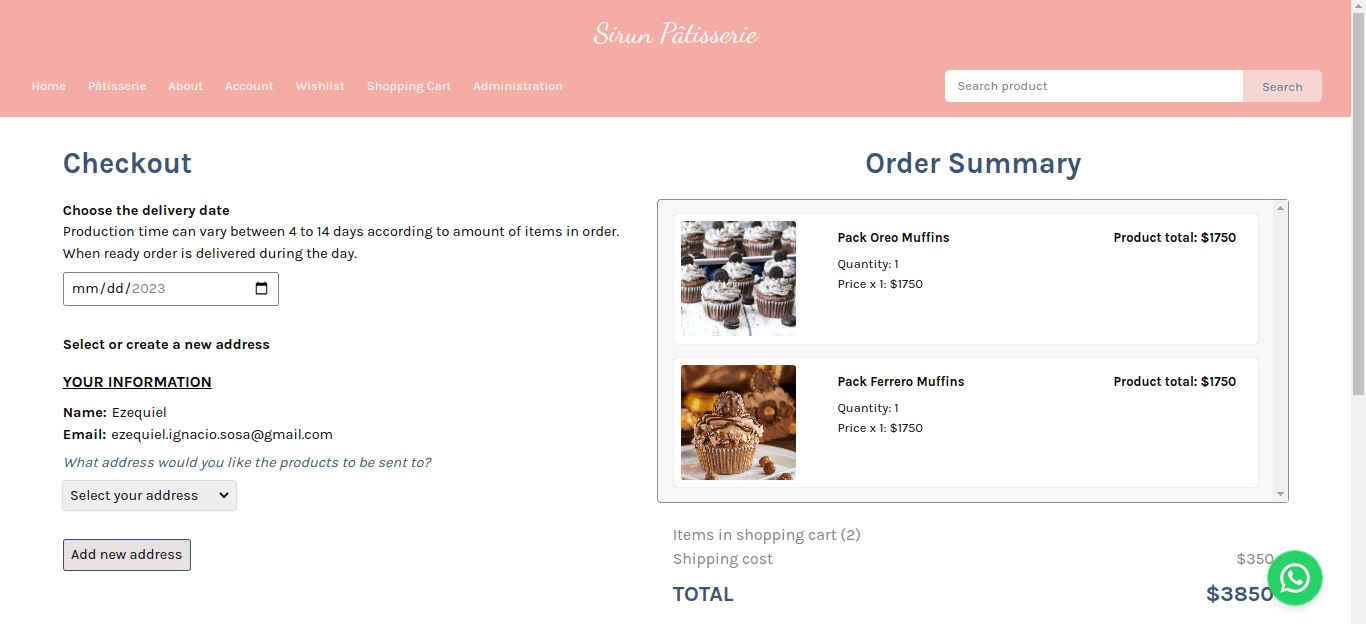
Task: Expand the Select your address dropdown
Action: coord(150,496)
